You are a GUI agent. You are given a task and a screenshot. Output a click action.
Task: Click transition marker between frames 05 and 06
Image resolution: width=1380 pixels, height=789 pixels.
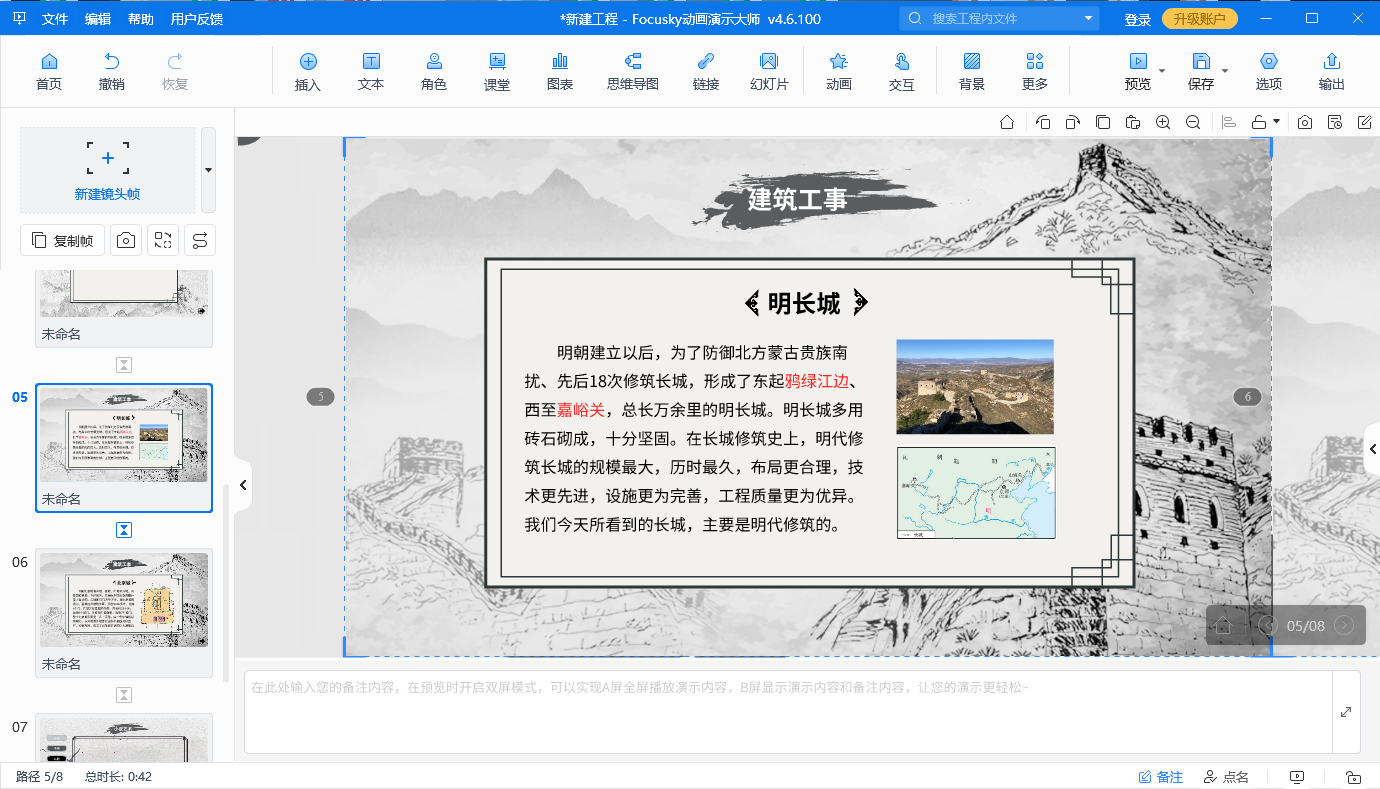point(124,530)
